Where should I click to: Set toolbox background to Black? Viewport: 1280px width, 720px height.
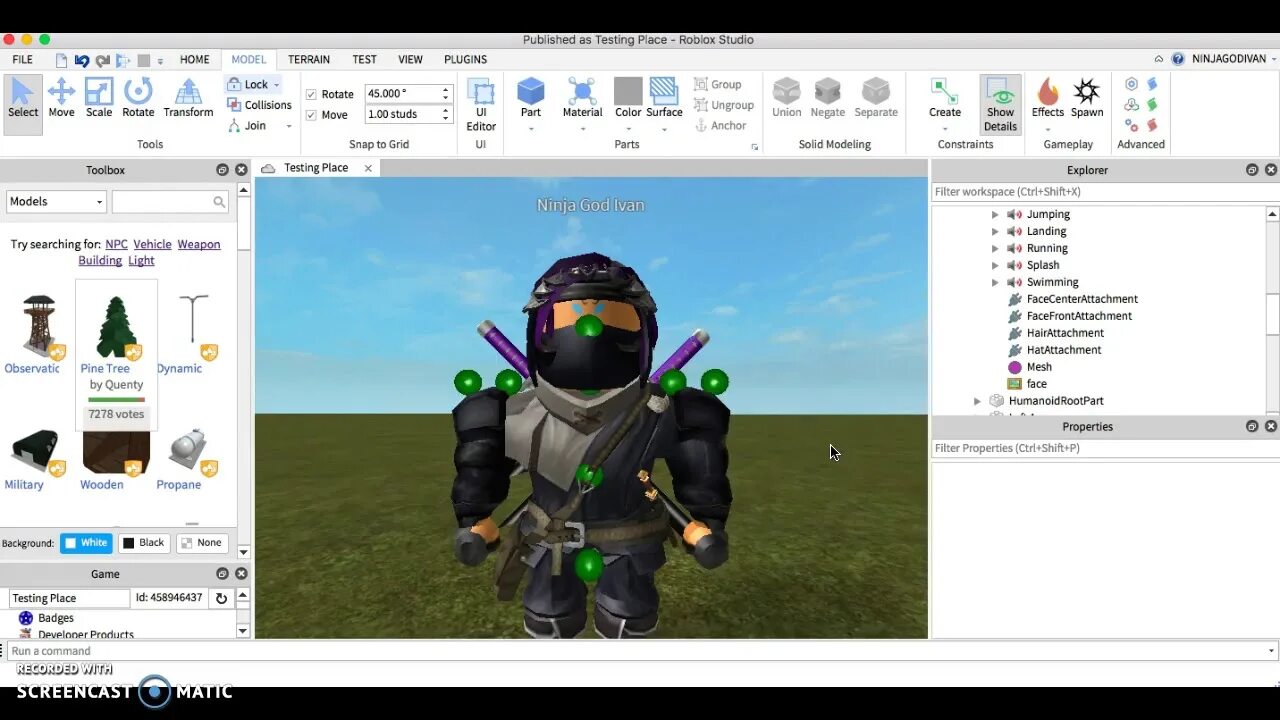tap(143, 543)
